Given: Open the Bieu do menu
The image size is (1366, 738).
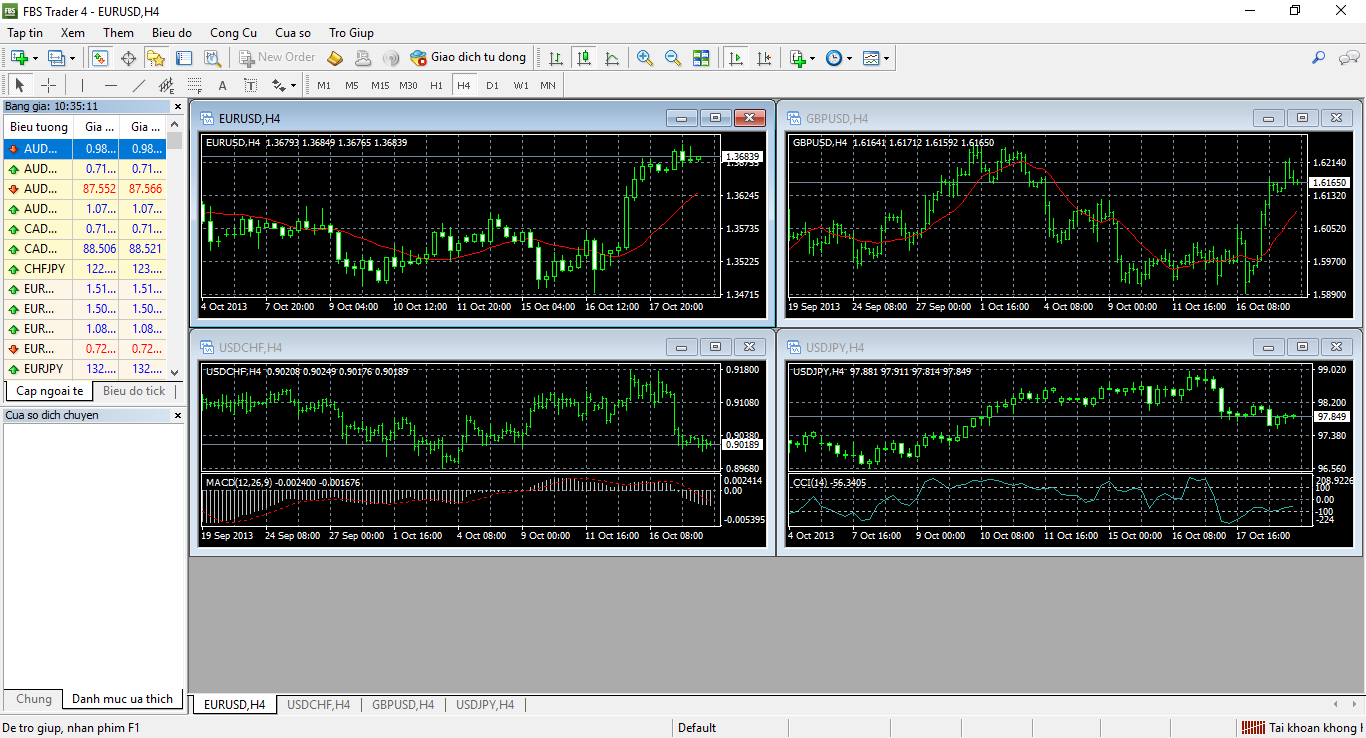Looking at the screenshot, I should (x=172, y=33).
